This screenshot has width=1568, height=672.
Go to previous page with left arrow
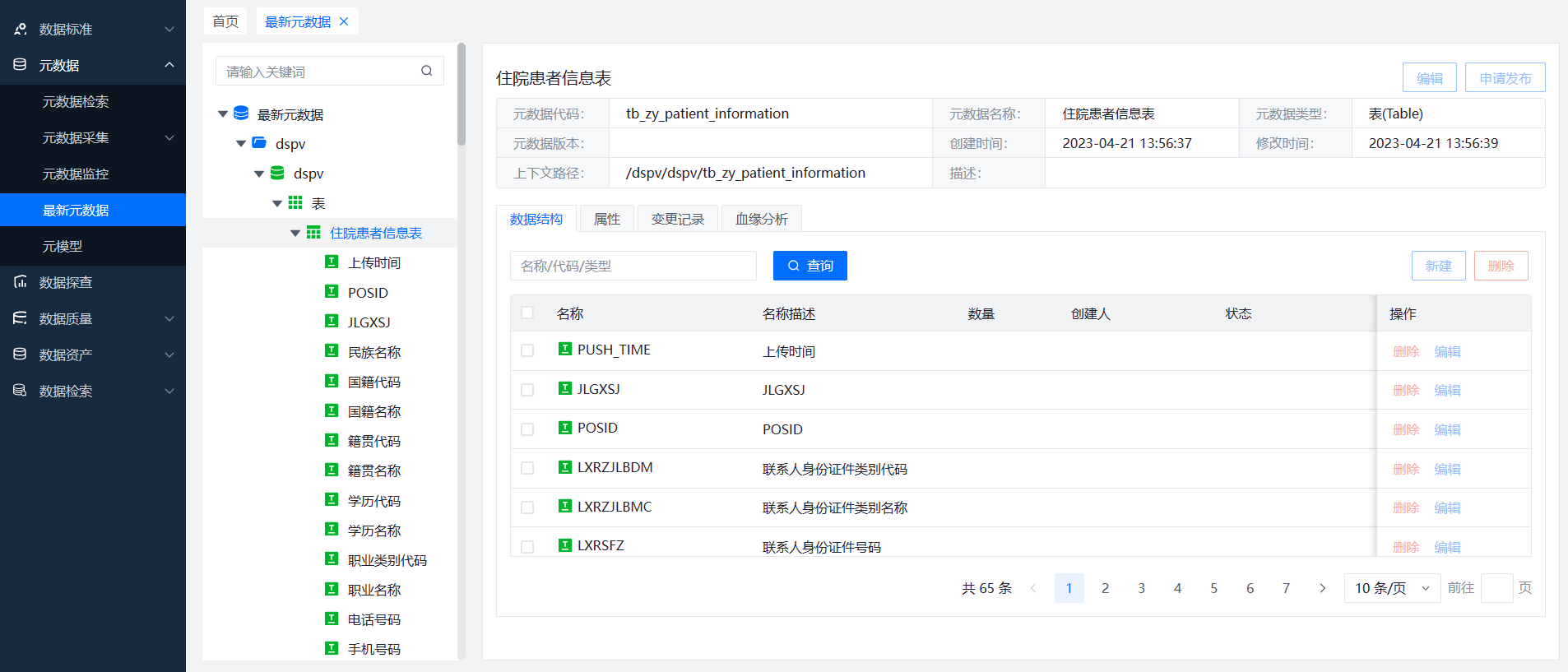[x=1033, y=588]
